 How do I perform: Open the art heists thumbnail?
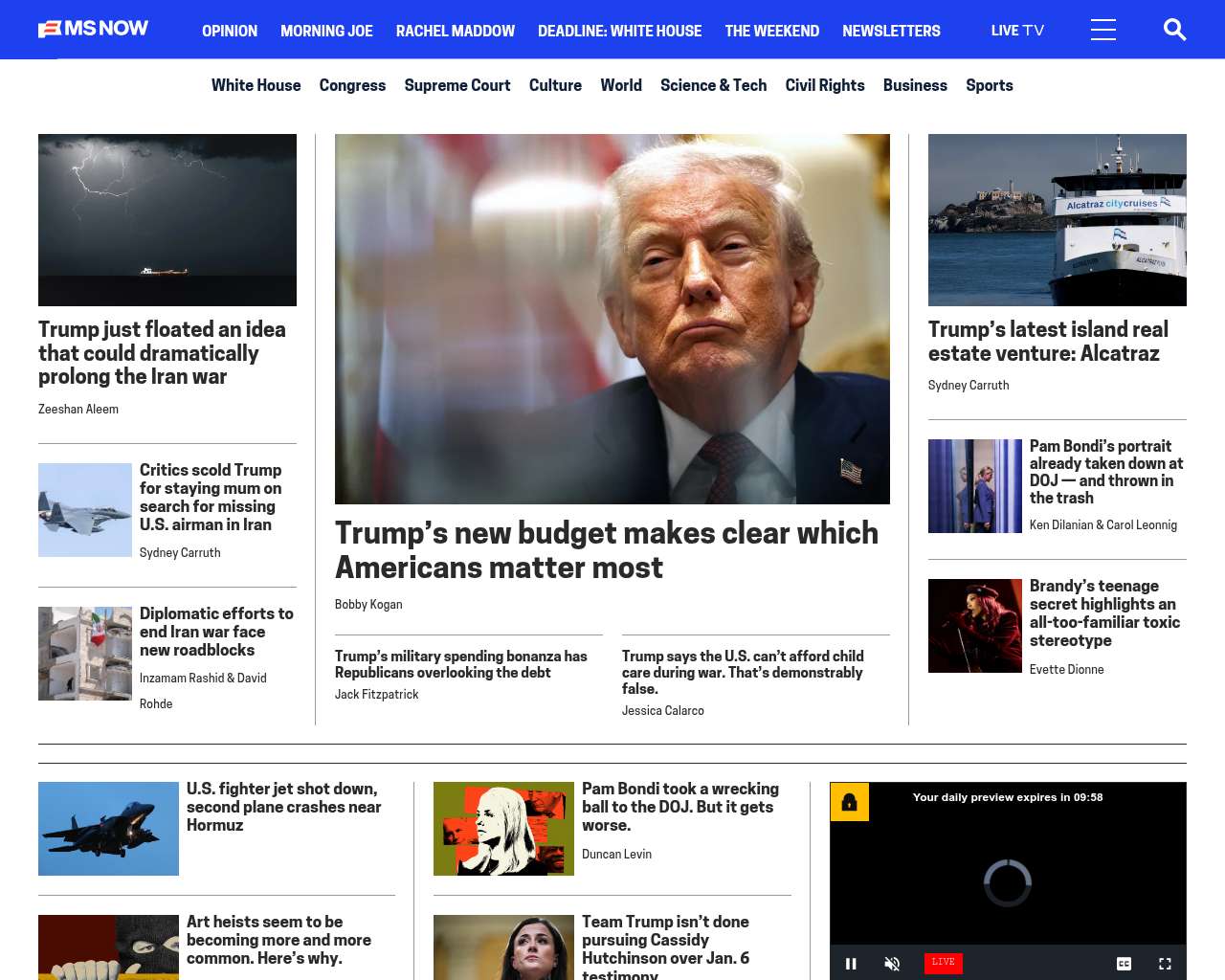[x=108, y=947]
